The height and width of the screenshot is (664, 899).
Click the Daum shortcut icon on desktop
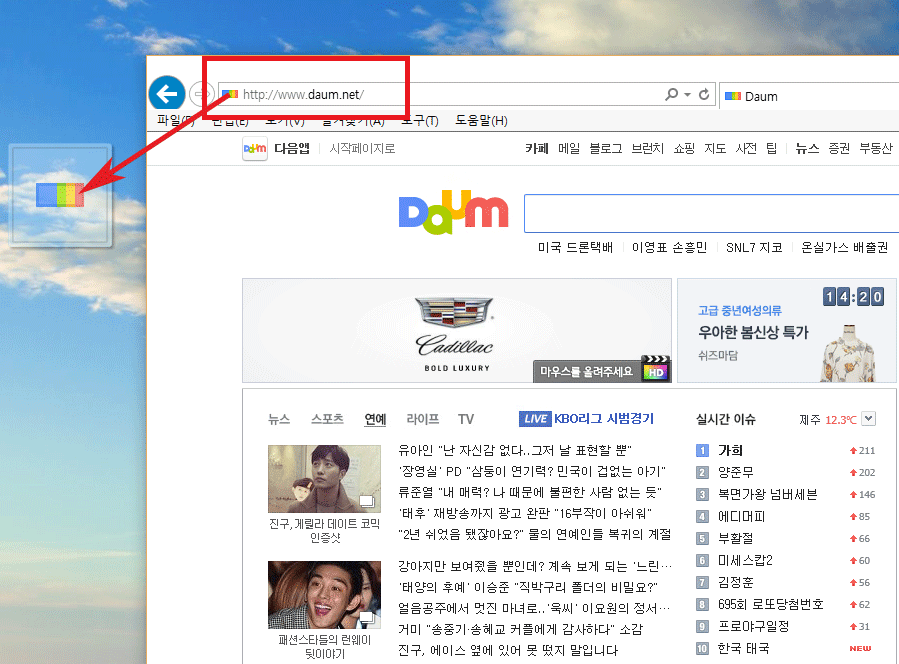[x=60, y=195]
